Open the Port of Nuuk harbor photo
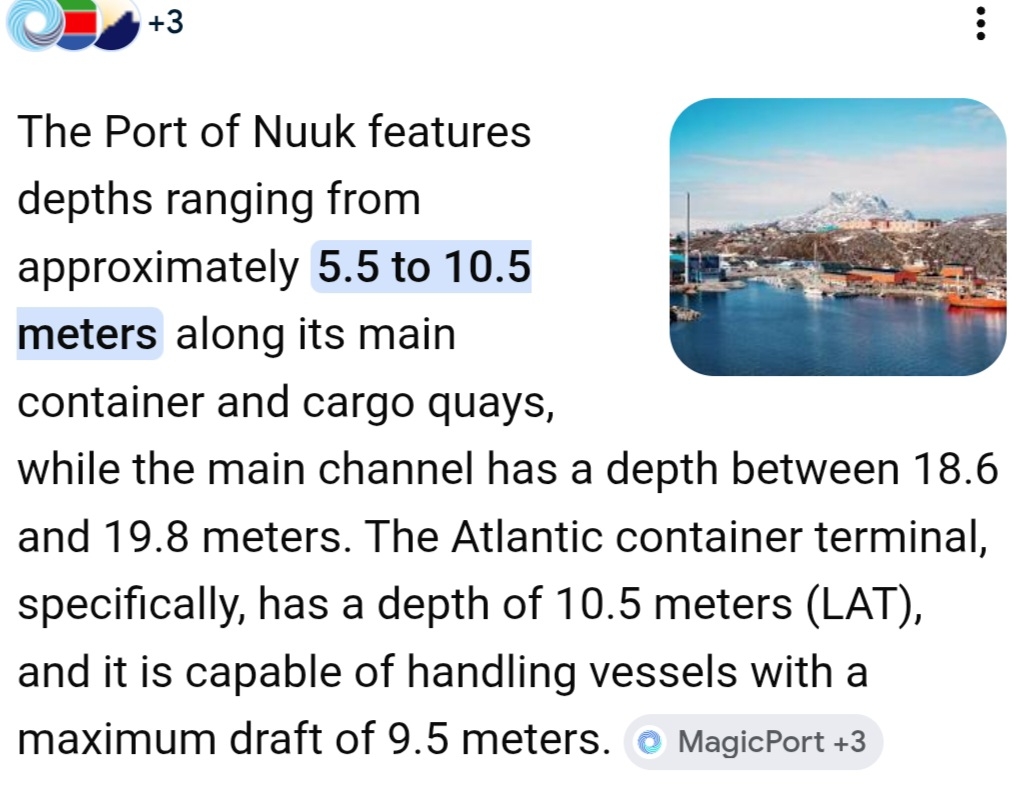The width and height of the screenshot is (1035, 797). (838, 237)
